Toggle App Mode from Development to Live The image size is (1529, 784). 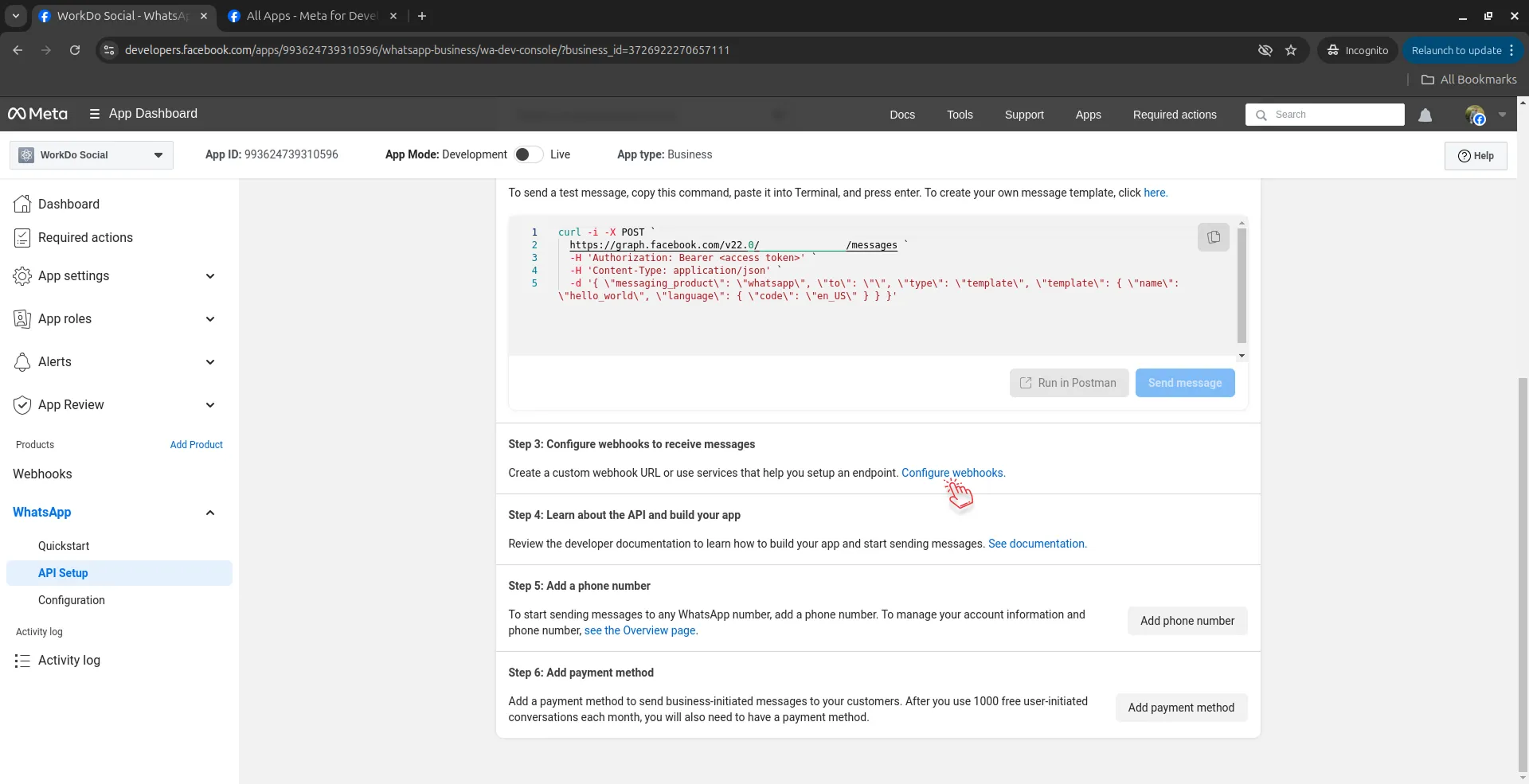coord(528,154)
